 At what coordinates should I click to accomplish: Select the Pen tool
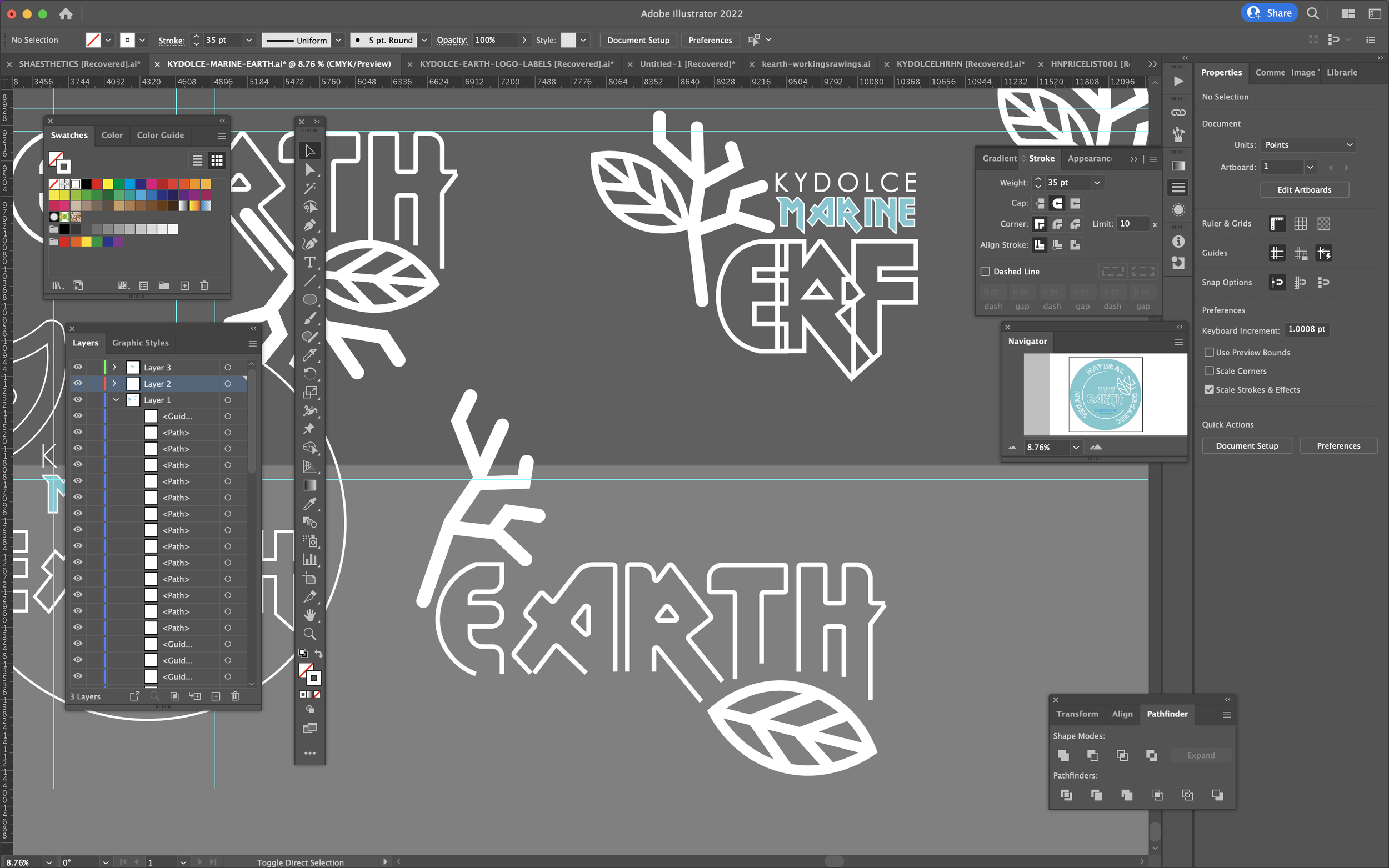point(309,225)
